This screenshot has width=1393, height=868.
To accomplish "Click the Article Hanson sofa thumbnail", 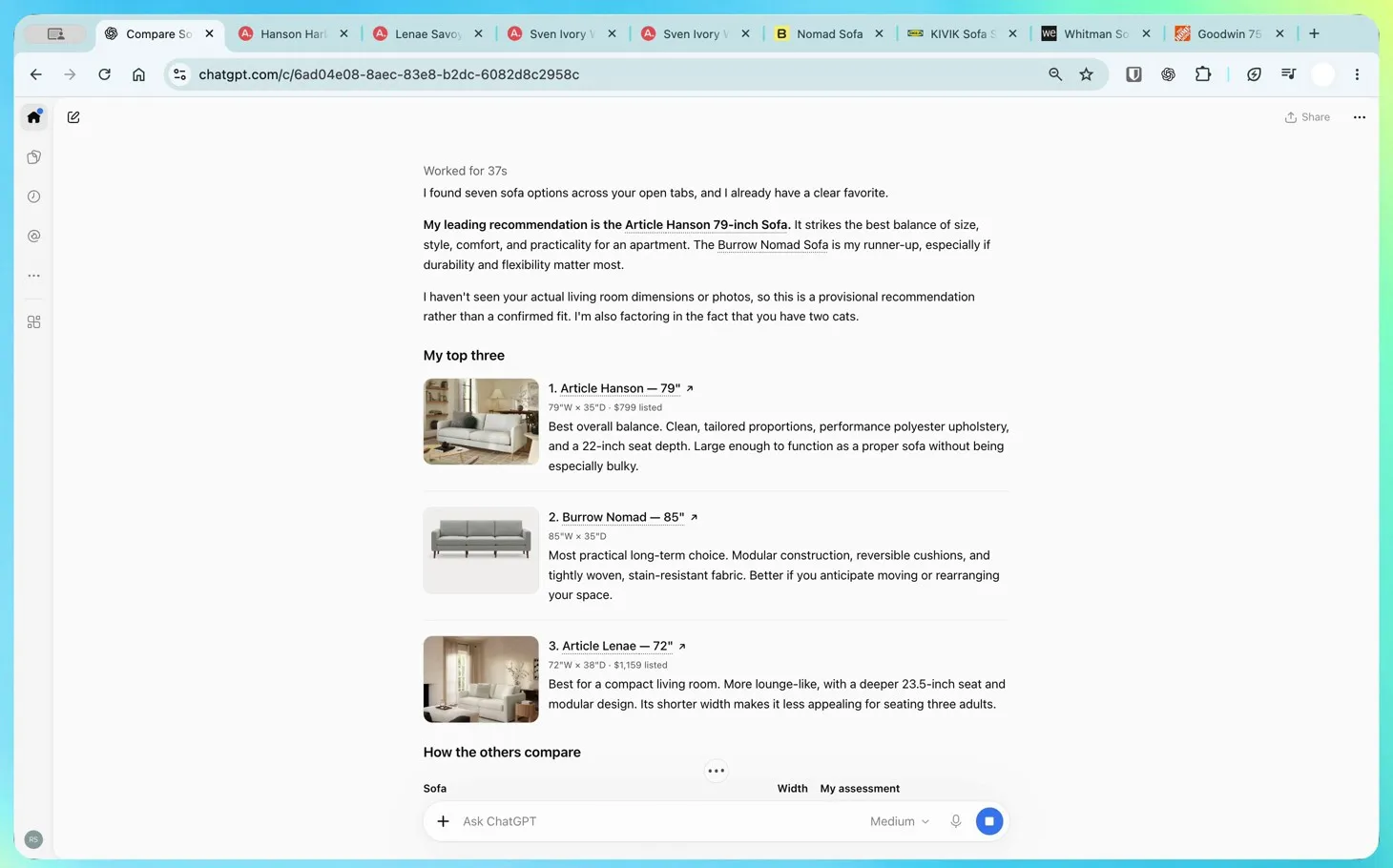I will pos(481,422).
